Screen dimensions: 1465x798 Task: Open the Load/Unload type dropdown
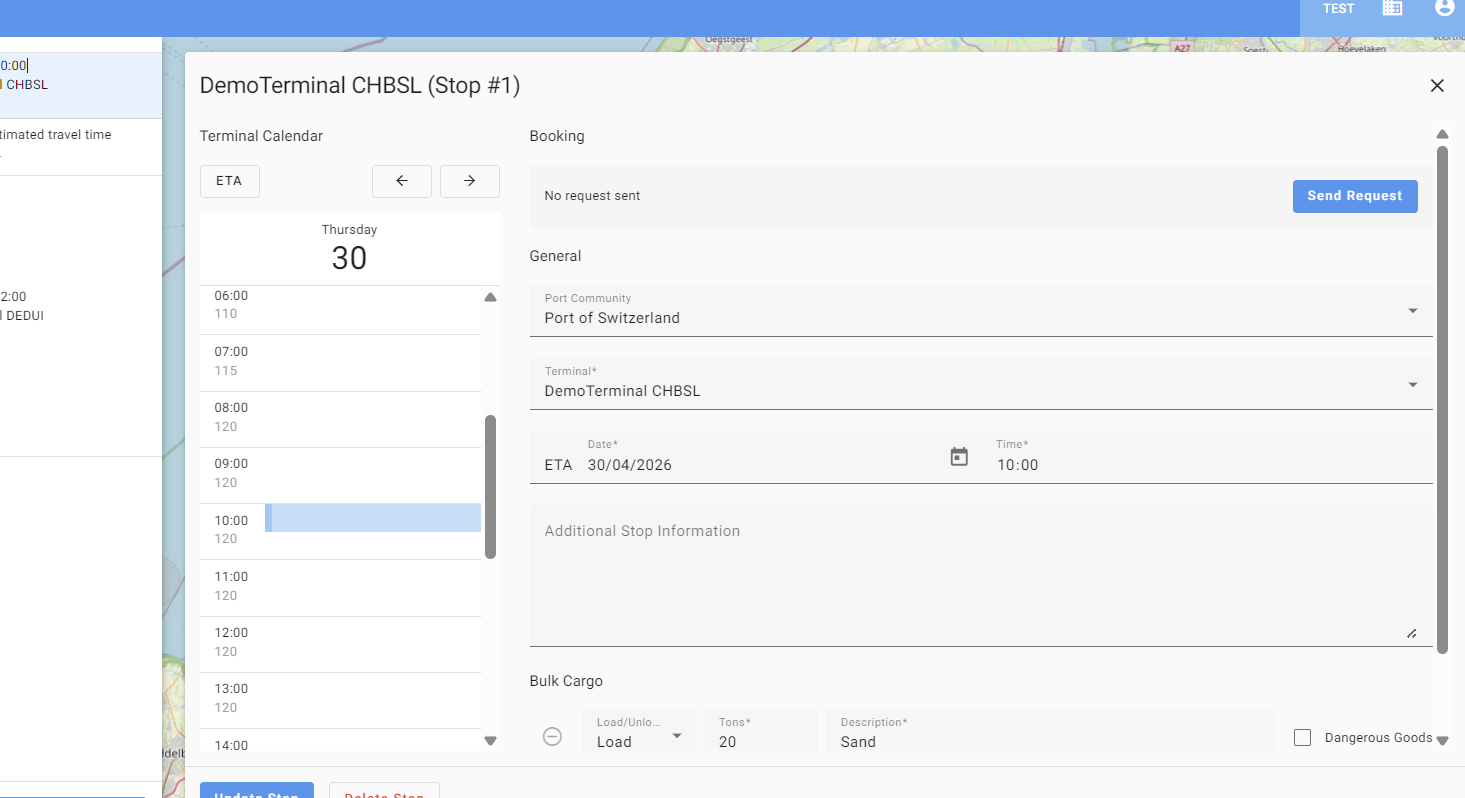(638, 737)
